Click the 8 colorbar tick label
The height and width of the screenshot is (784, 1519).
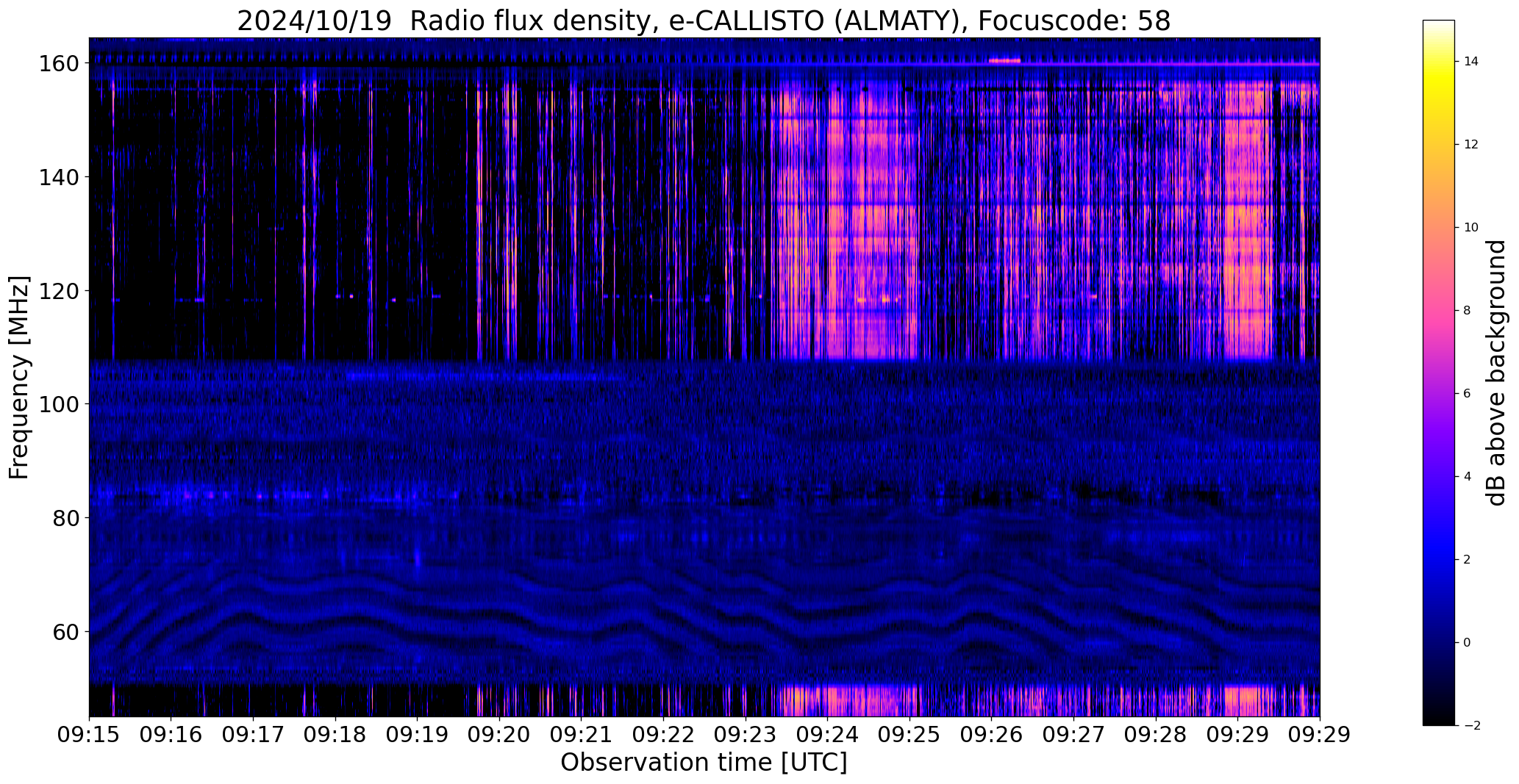tap(1467, 311)
